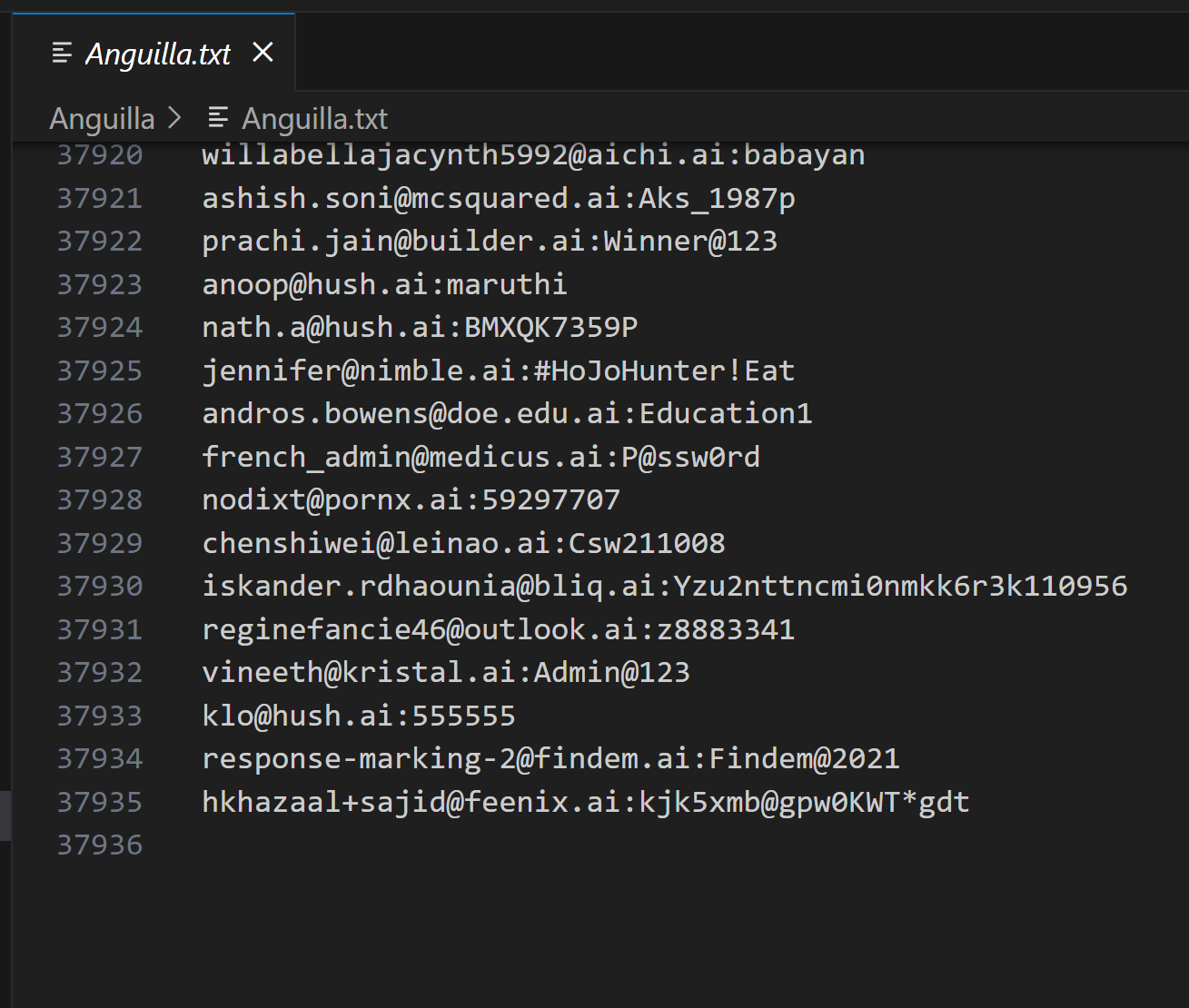Click line number 37922 in gutter
The image size is (1189, 1008).
pos(100,242)
